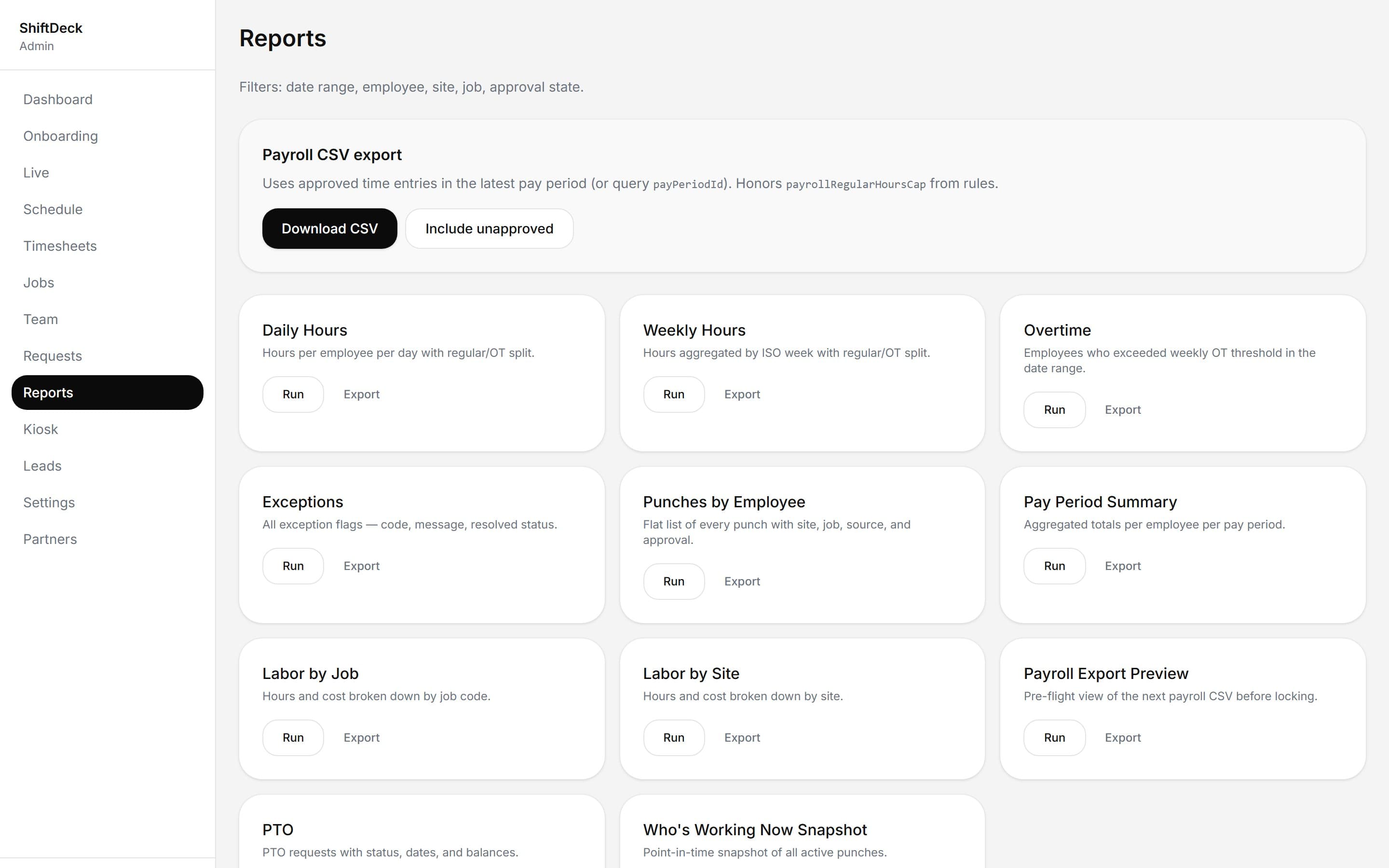This screenshot has width=1389, height=868.
Task: Click the Payroll CSV export title
Action: click(332, 155)
